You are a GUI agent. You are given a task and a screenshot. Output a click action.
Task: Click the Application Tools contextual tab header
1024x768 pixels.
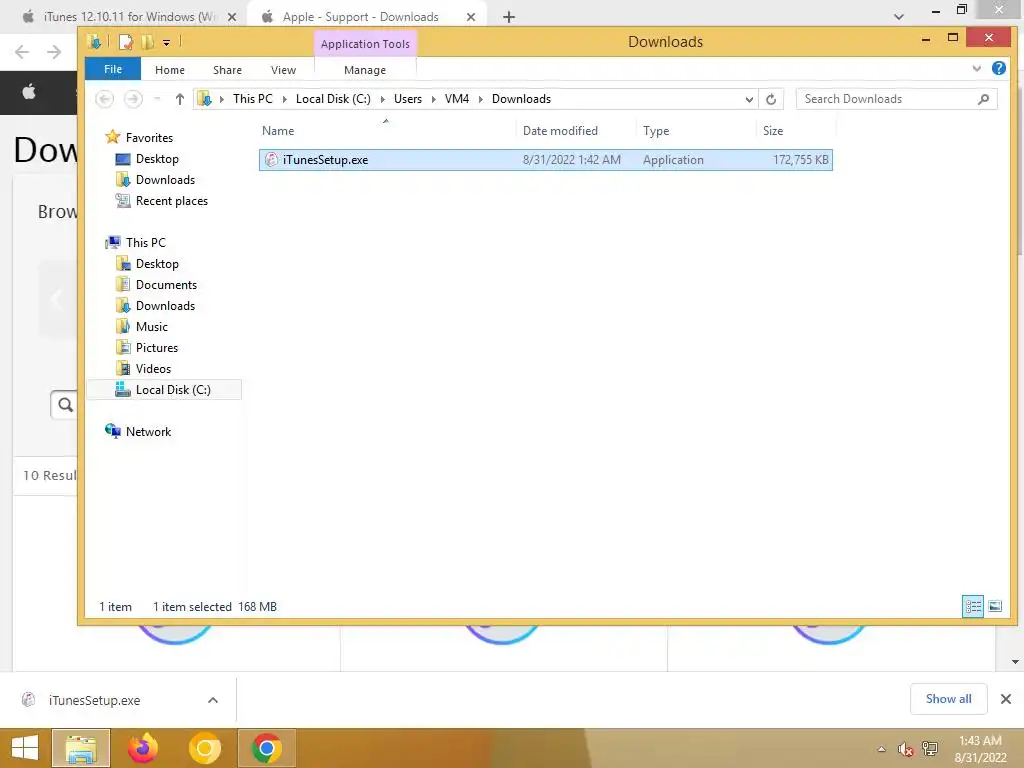click(365, 44)
